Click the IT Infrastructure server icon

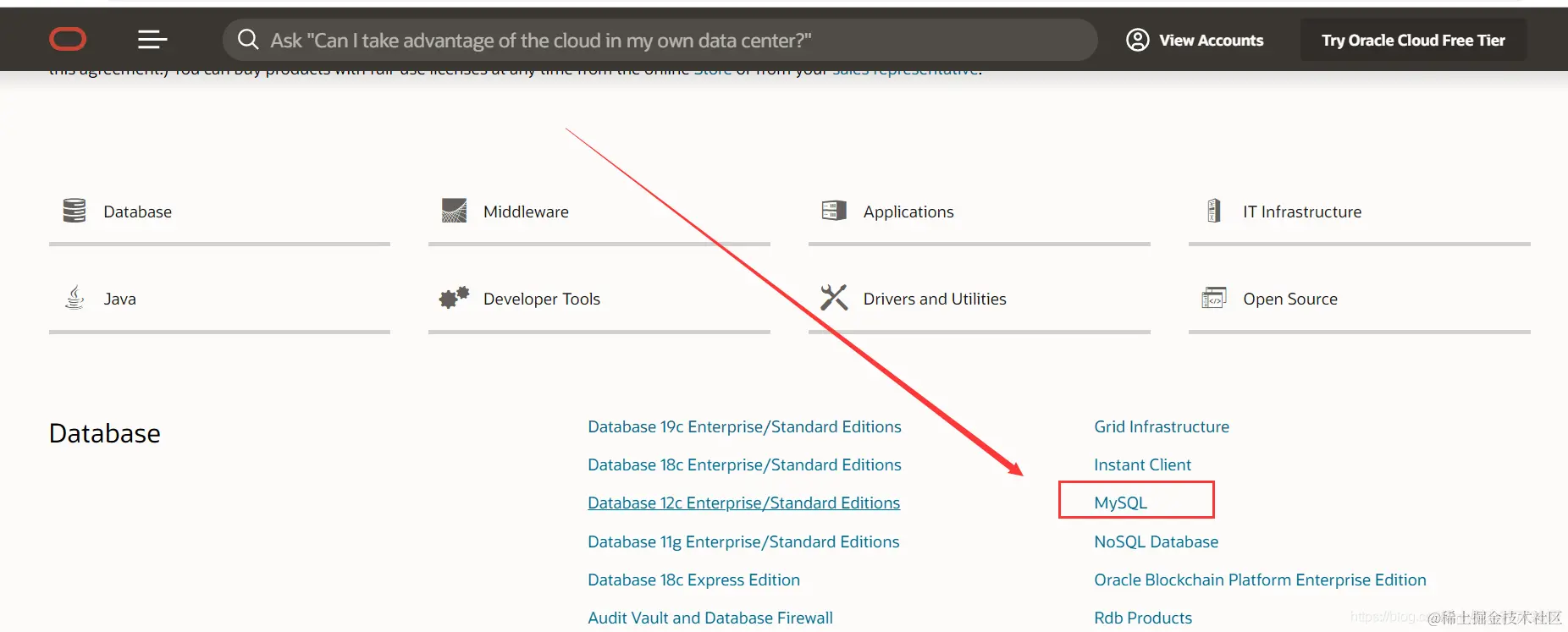1214,211
